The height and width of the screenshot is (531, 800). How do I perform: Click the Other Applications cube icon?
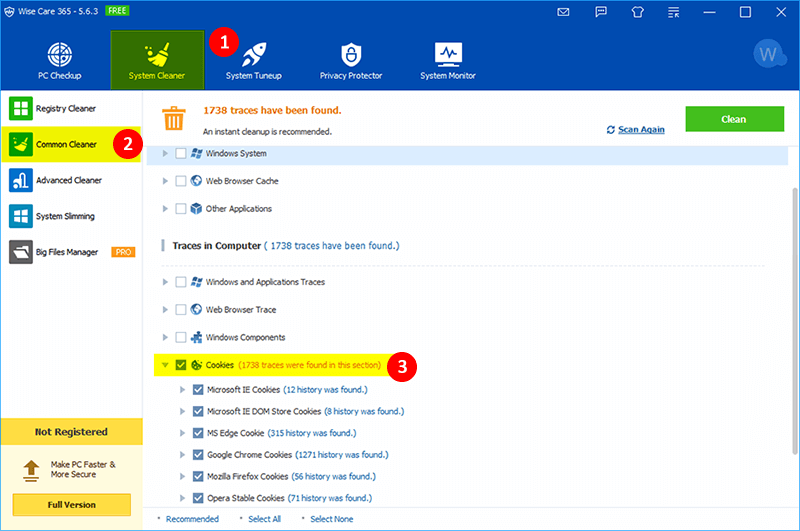point(196,209)
